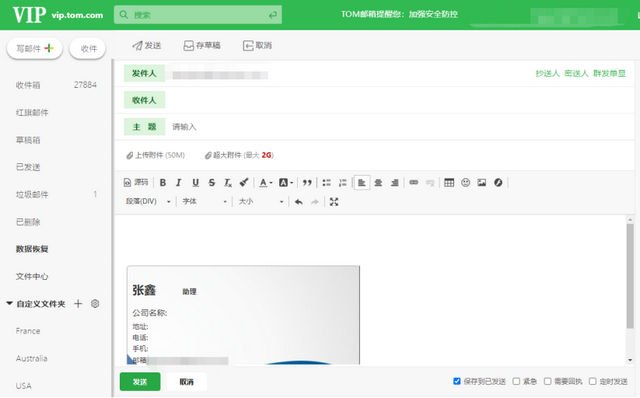Select the format painter brush
This screenshot has width=640, height=398.
244,182
